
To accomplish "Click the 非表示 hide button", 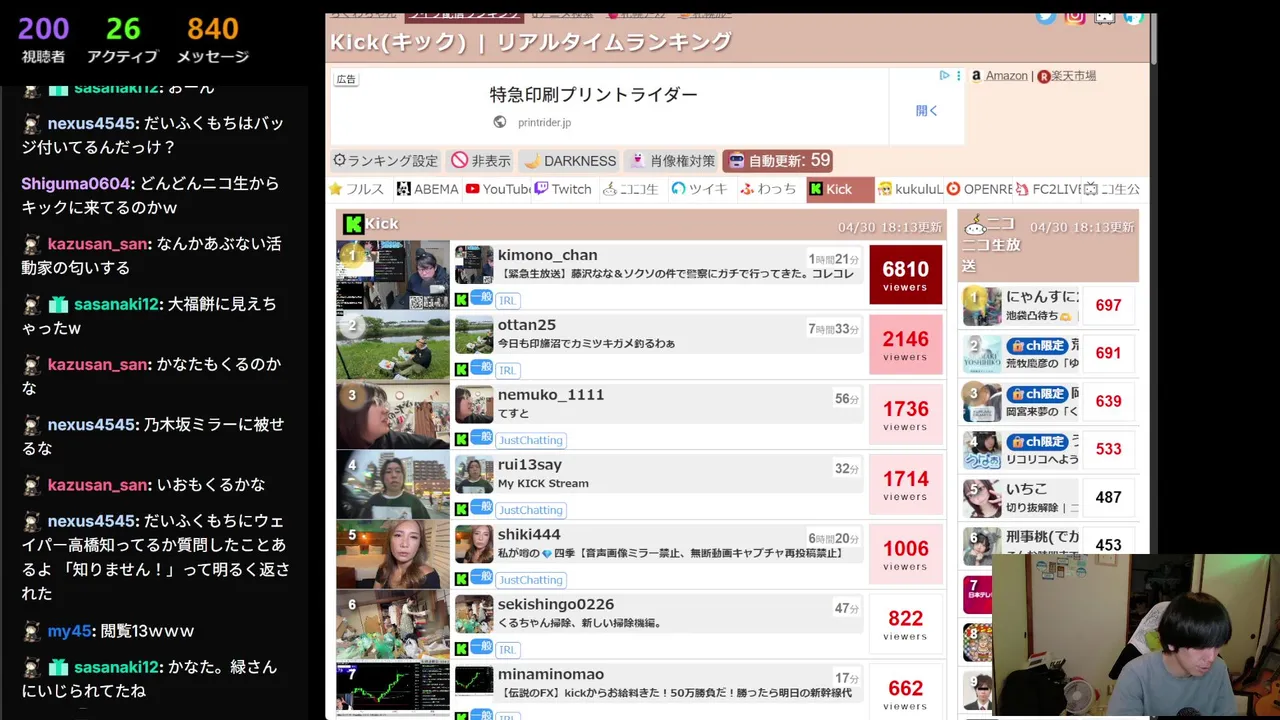I will [x=480, y=160].
